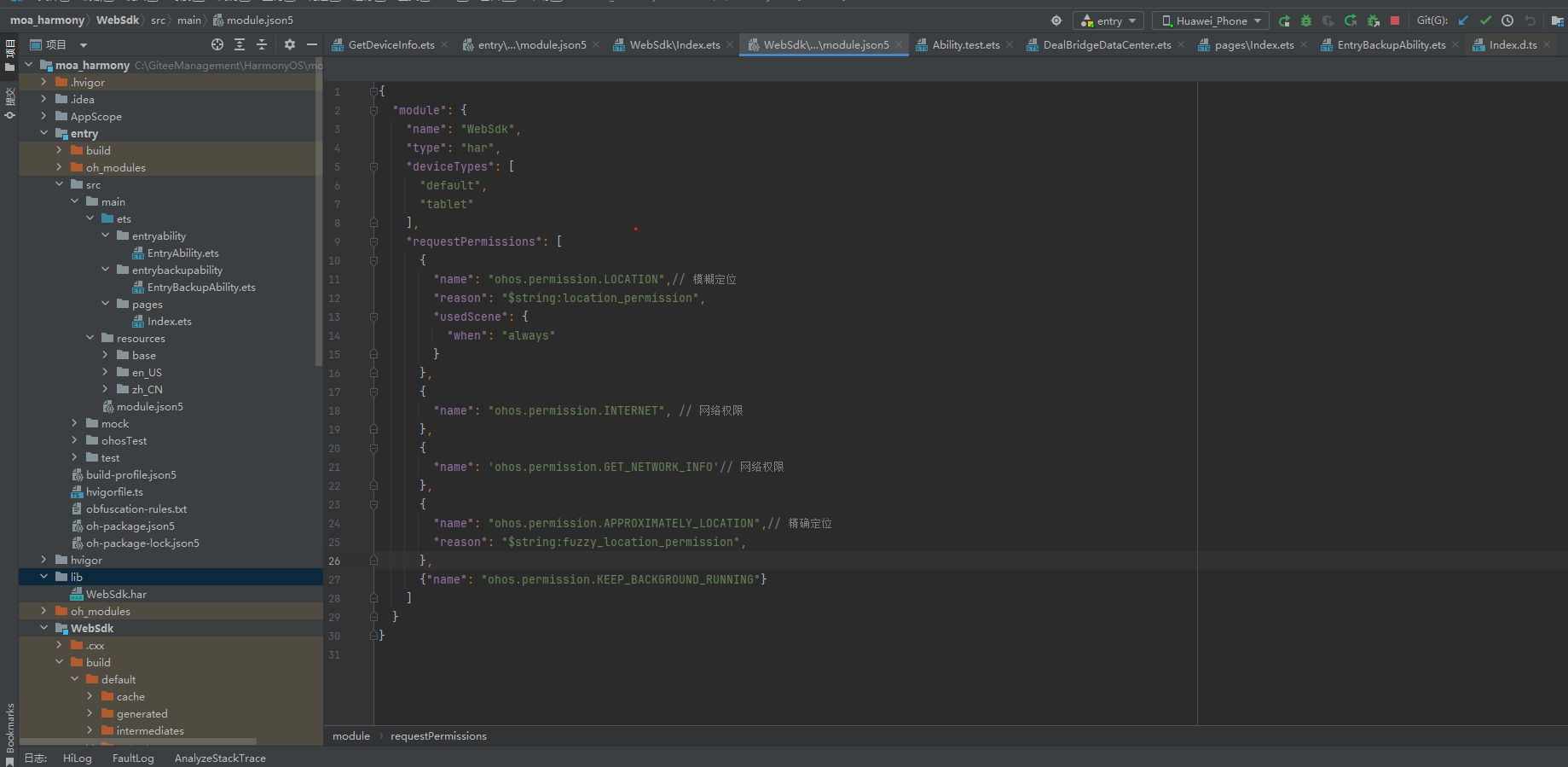The image size is (1568, 767).
Task: Open the commit tool window on left strip
Action: click(10, 102)
